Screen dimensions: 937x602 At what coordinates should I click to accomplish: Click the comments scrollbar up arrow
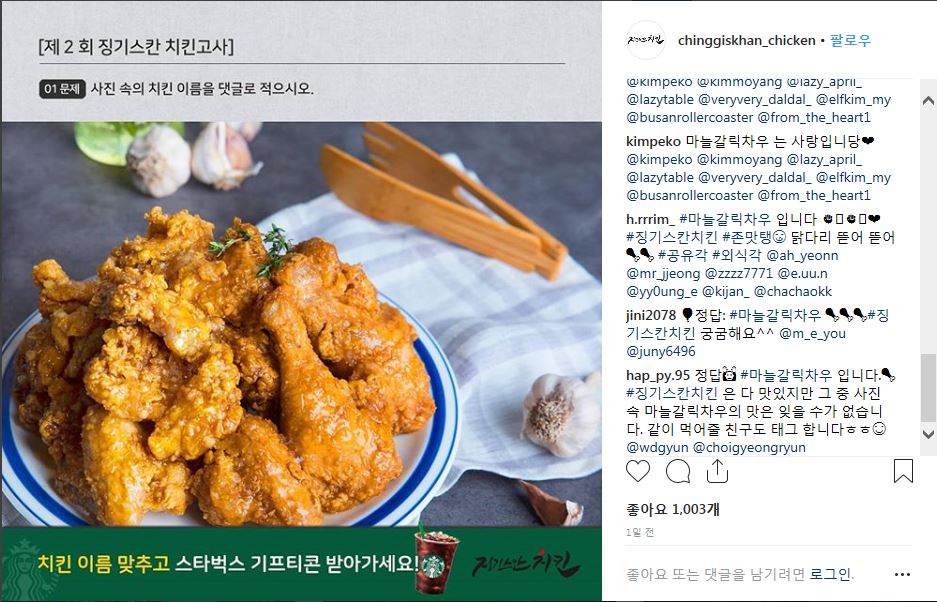tap(928, 100)
